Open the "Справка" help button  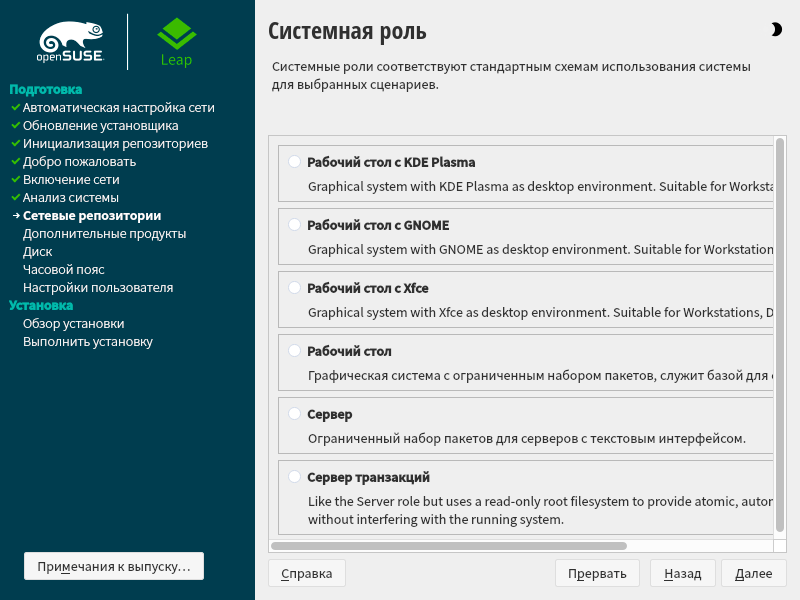307,573
